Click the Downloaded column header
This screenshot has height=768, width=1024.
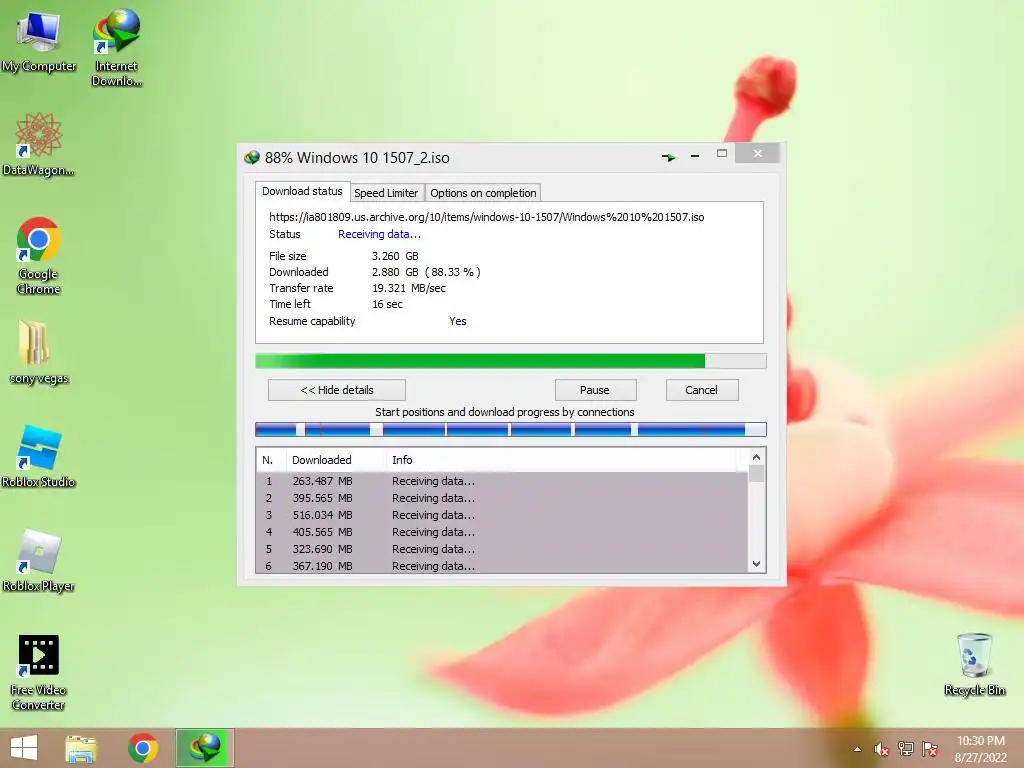336,460
